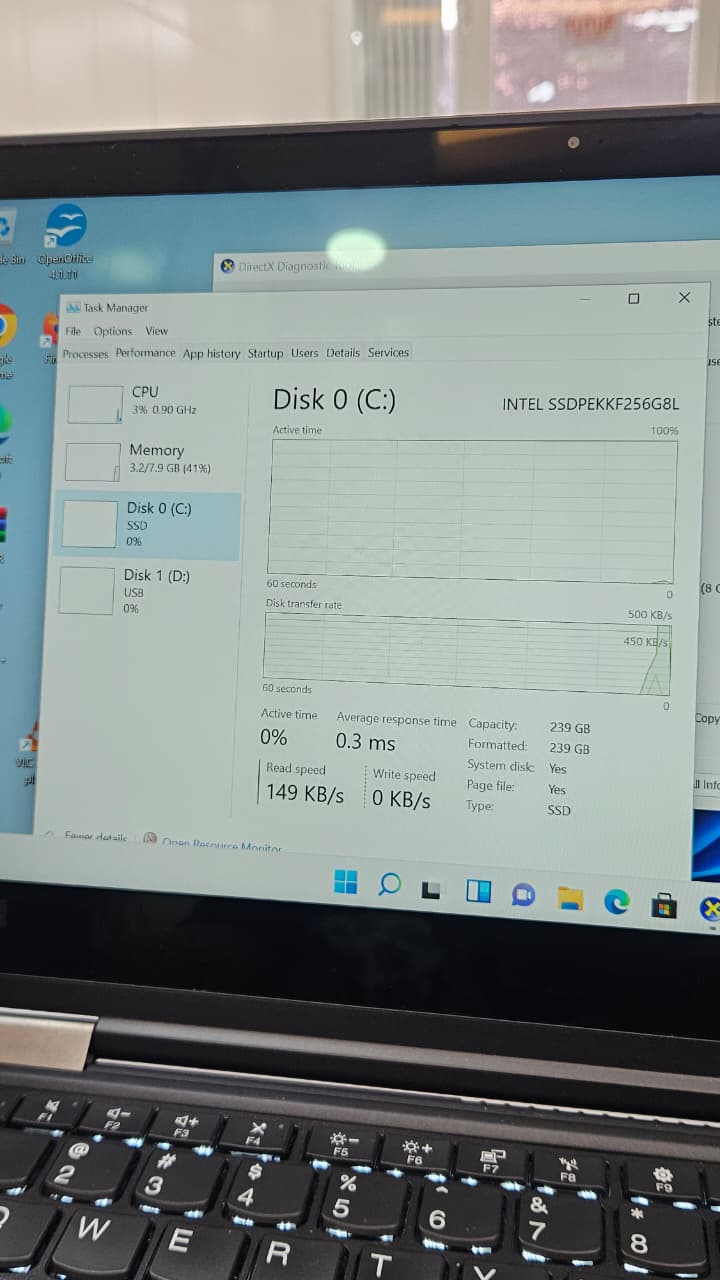Click the 450 KB/s graph label

(645, 641)
